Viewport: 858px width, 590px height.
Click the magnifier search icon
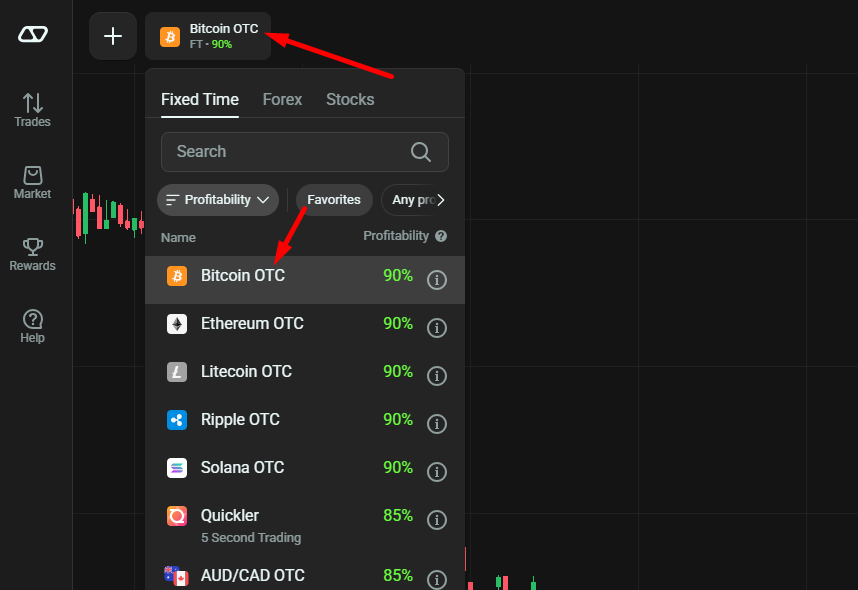(421, 152)
